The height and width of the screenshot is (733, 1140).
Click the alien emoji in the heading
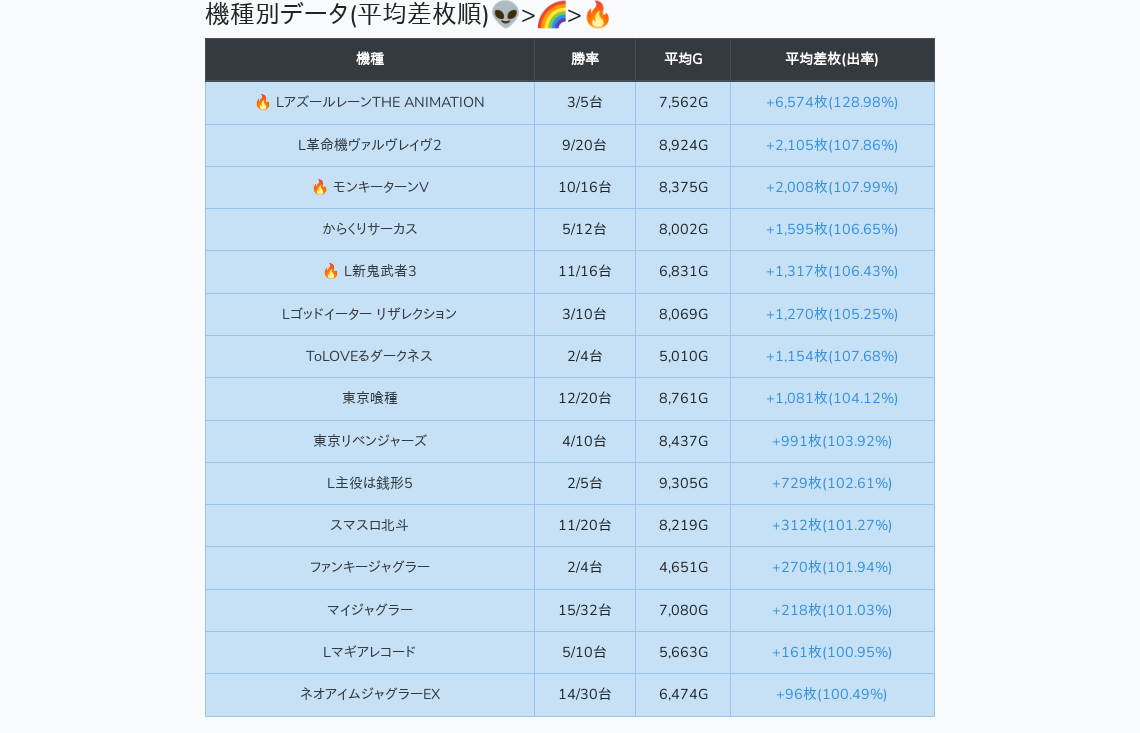pyautogui.click(x=505, y=15)
